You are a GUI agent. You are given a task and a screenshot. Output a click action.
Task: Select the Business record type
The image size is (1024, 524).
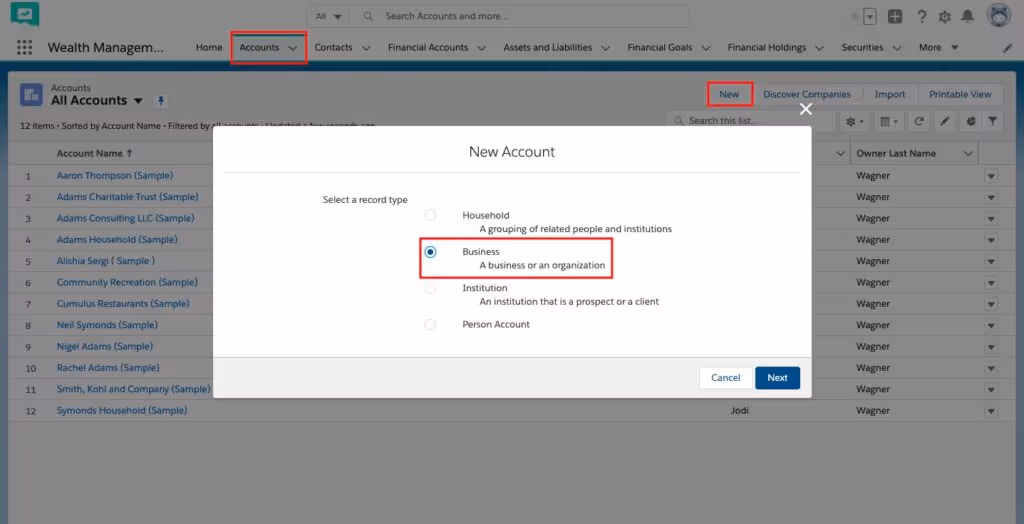tap(430, 252)
